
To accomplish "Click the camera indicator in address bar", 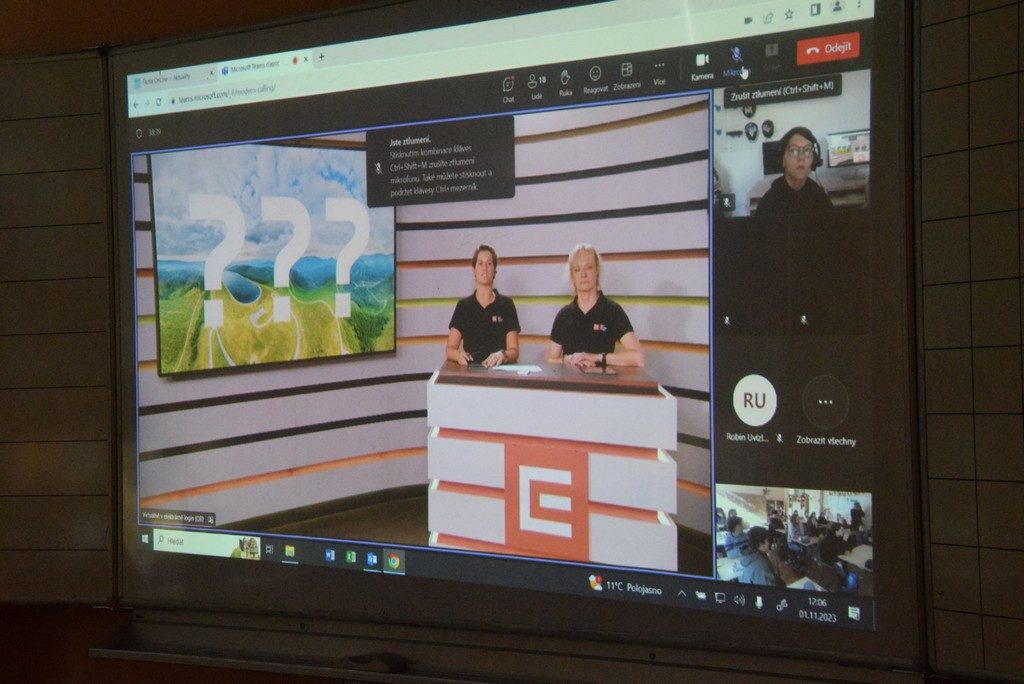I will tap(747, 20).
